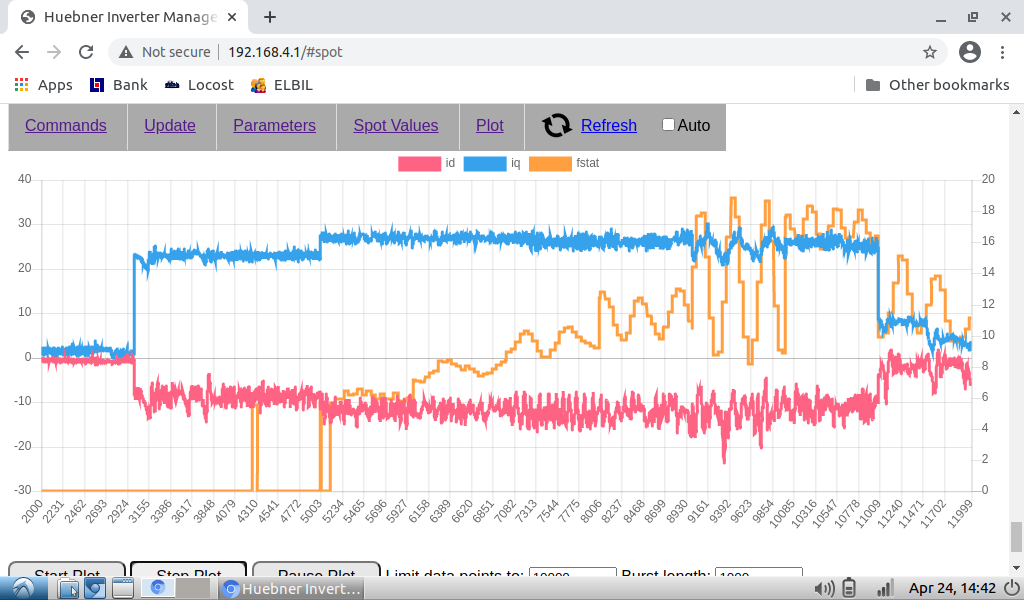Open a new browser tab
The width and height of the screenshot is (1024, 600).
(x=270, y=17)
